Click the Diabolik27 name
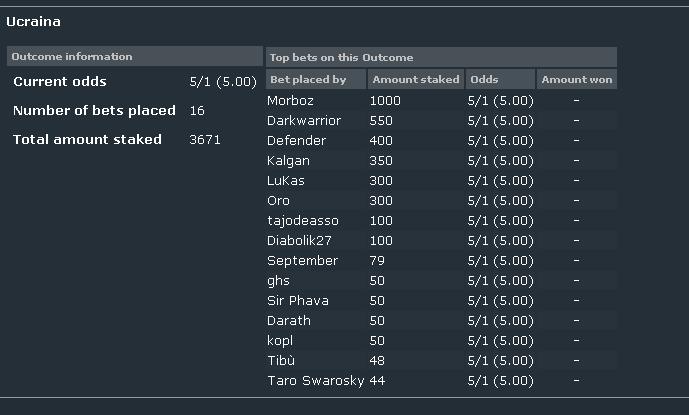The width and height of the screenshot is (689, 415). pyautogui.click(x=299, y=240)
